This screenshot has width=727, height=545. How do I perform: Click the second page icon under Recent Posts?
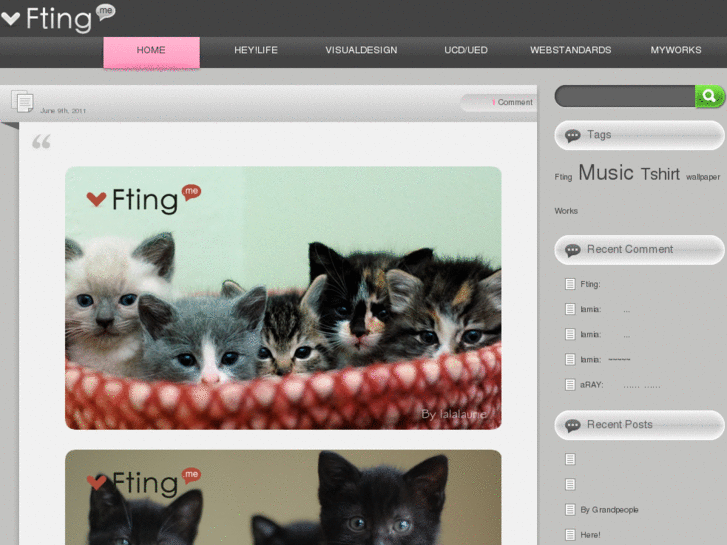570,485
